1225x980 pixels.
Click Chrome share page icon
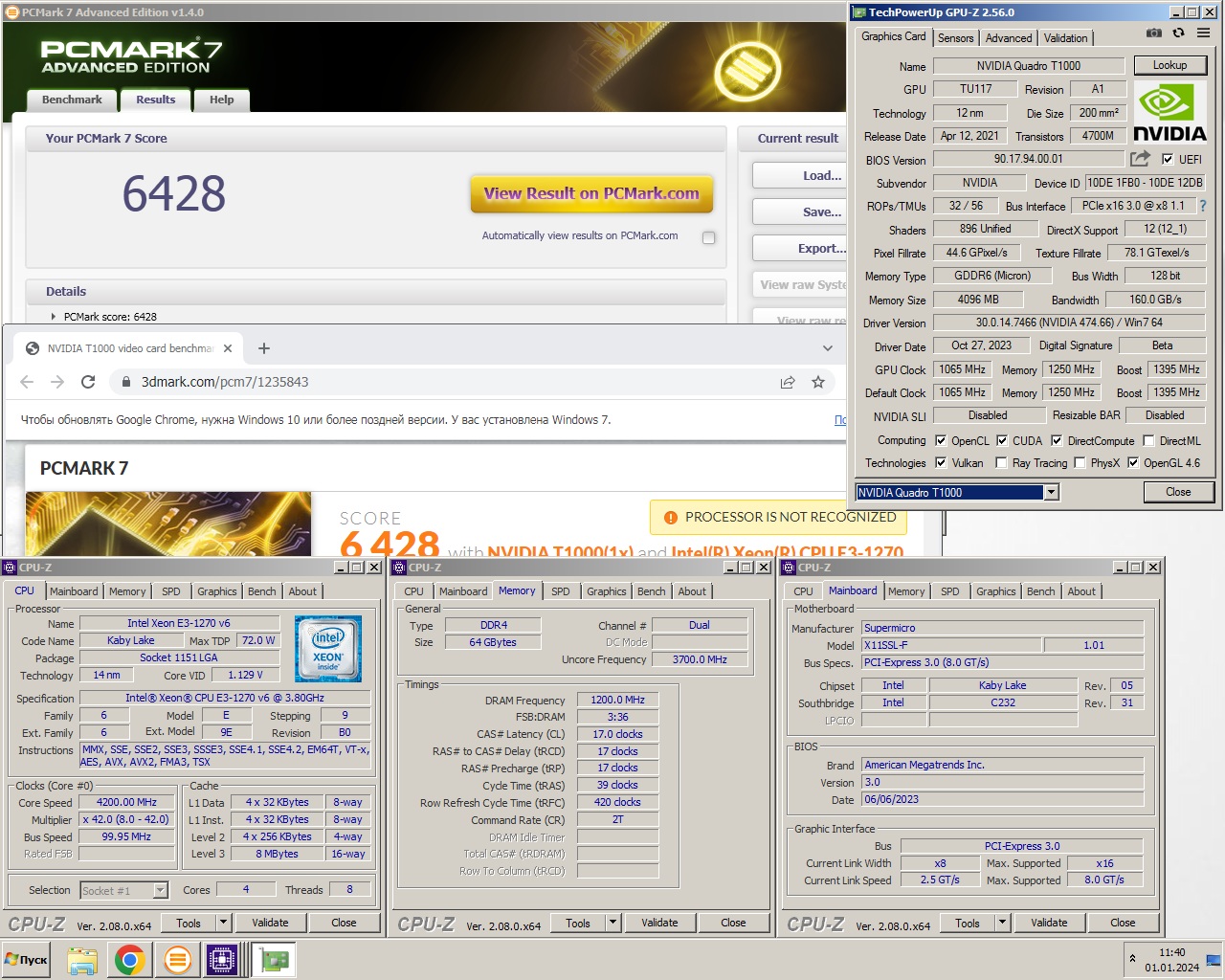pyautogui.click(x=788, y=382)
